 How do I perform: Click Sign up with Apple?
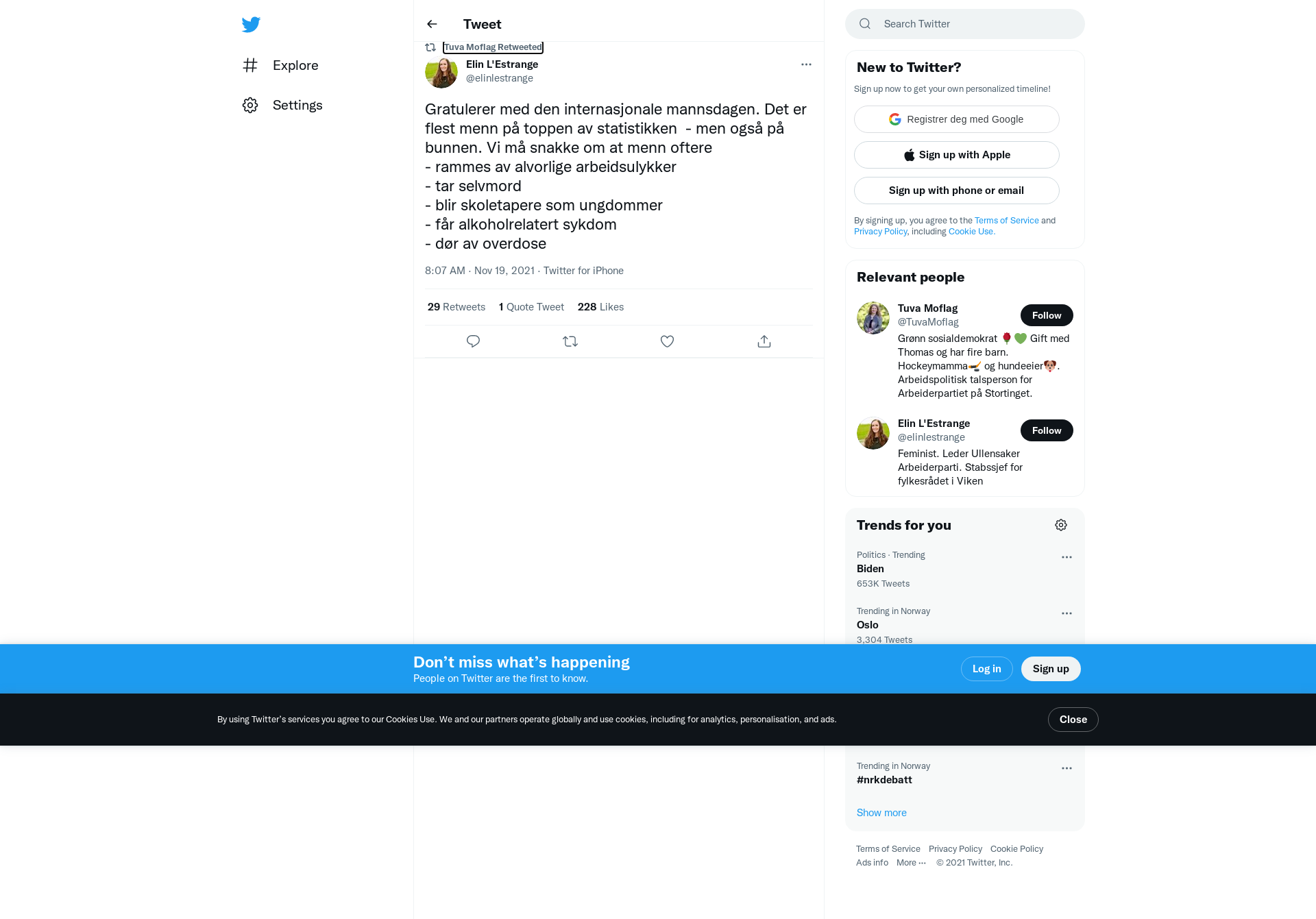pyautogui.click(x=956, y=155)
